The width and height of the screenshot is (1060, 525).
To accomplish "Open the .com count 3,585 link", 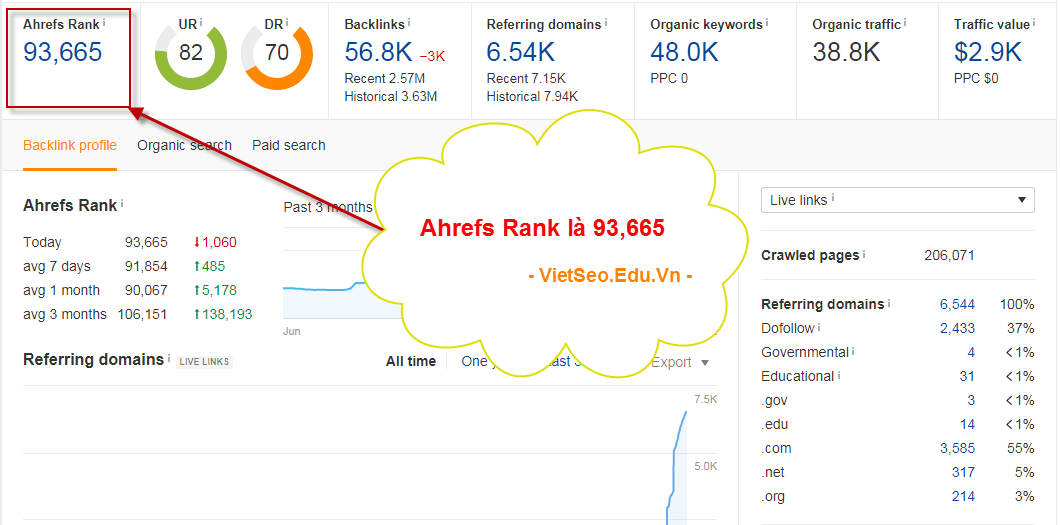I will pyautogui.click(x=957, y=448).
